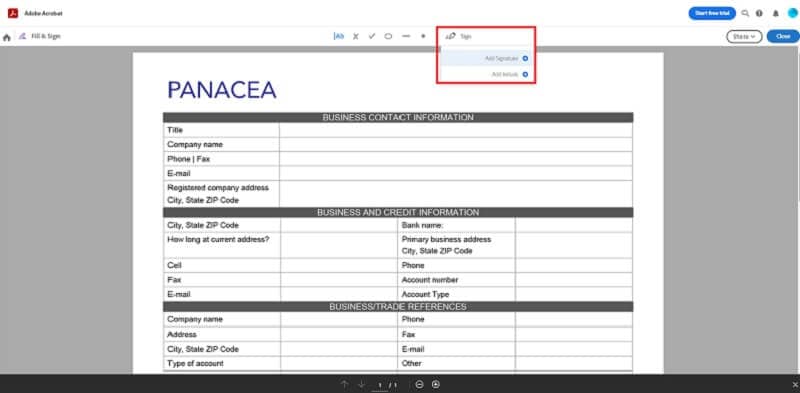Select the dot tool
This screenshot has width=800, height=393.
[x=423, y=36]
